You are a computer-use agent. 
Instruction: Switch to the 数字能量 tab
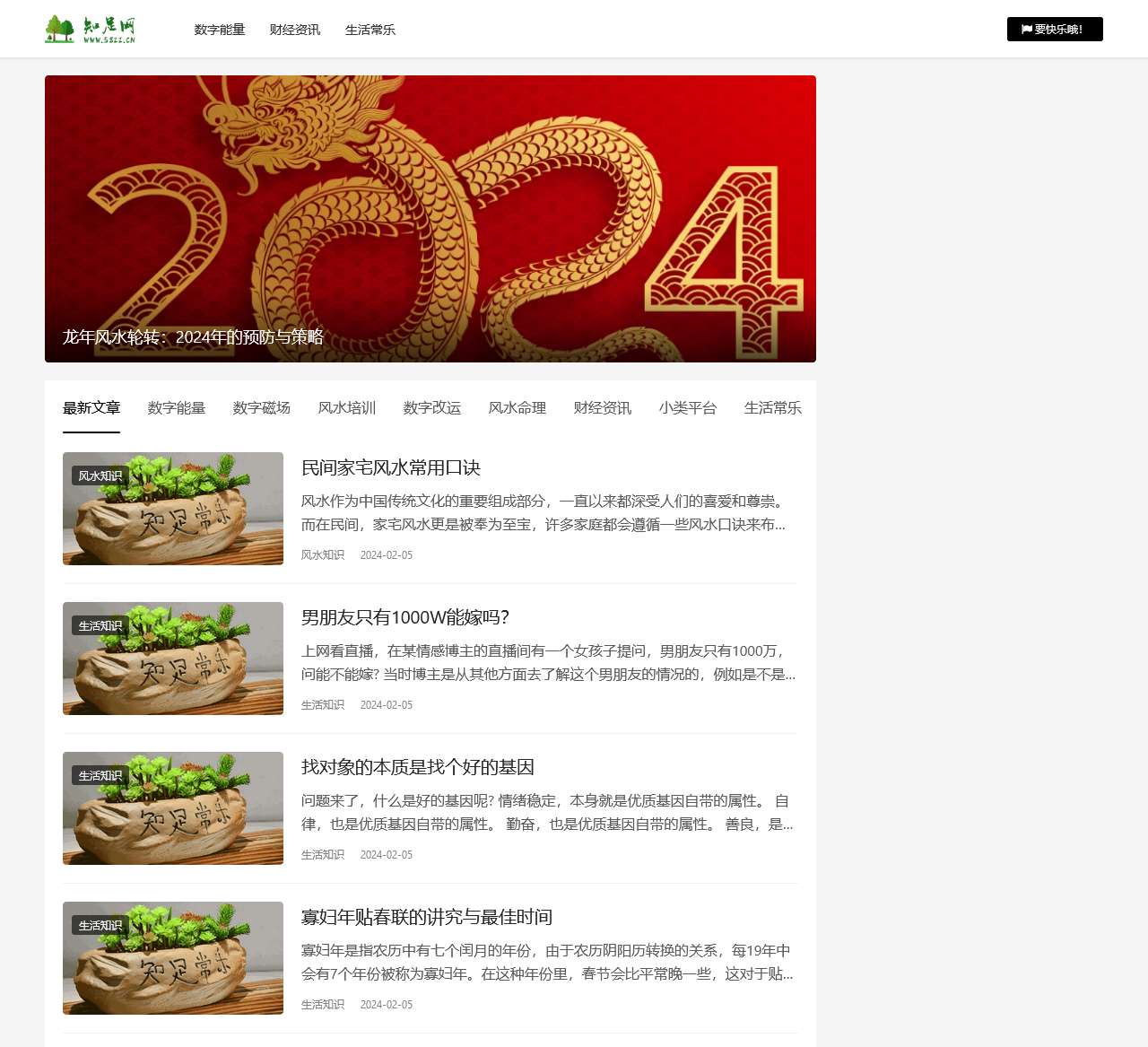pos(177,408)
